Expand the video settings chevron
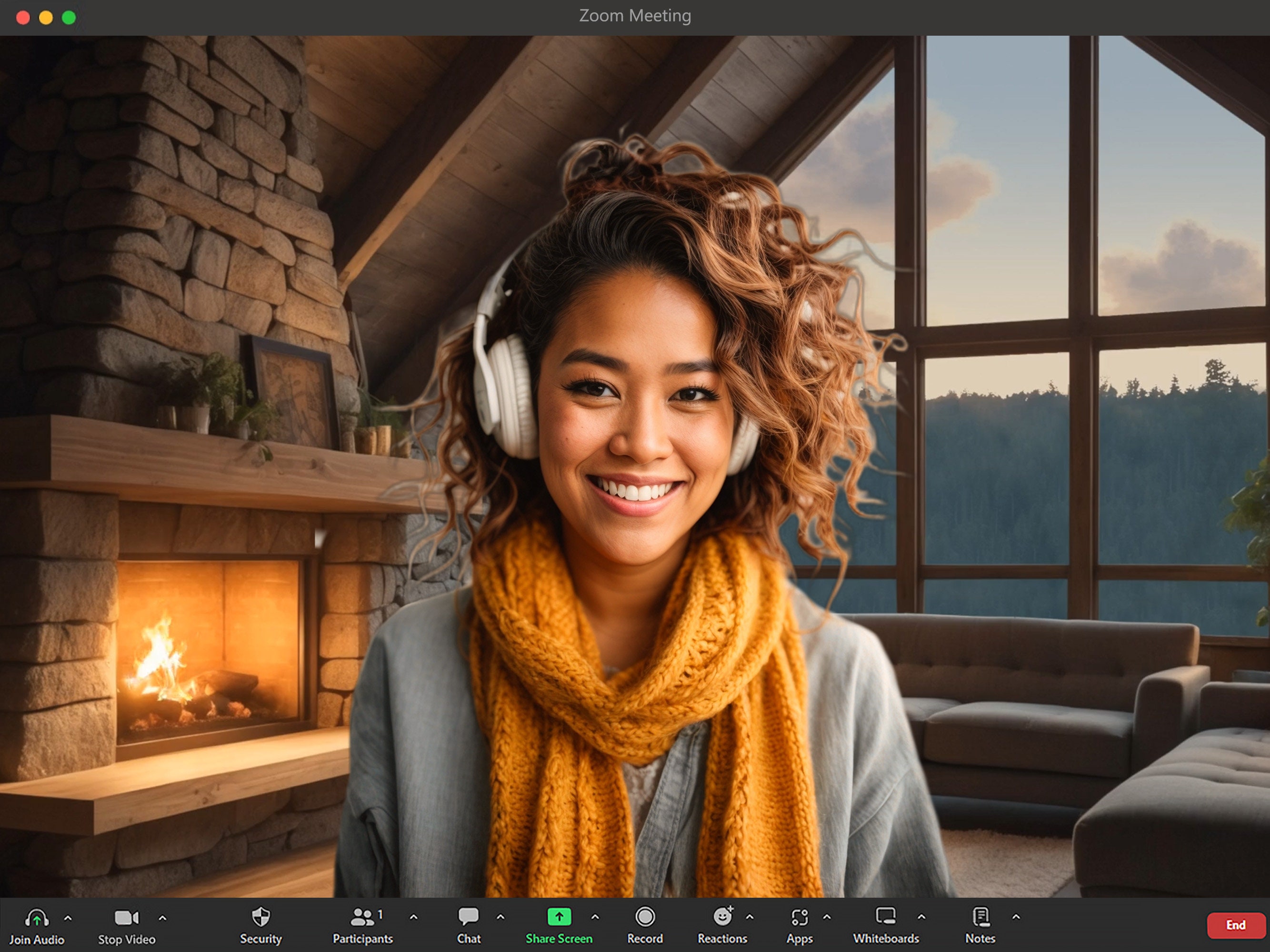 click(x=163, y=918)
